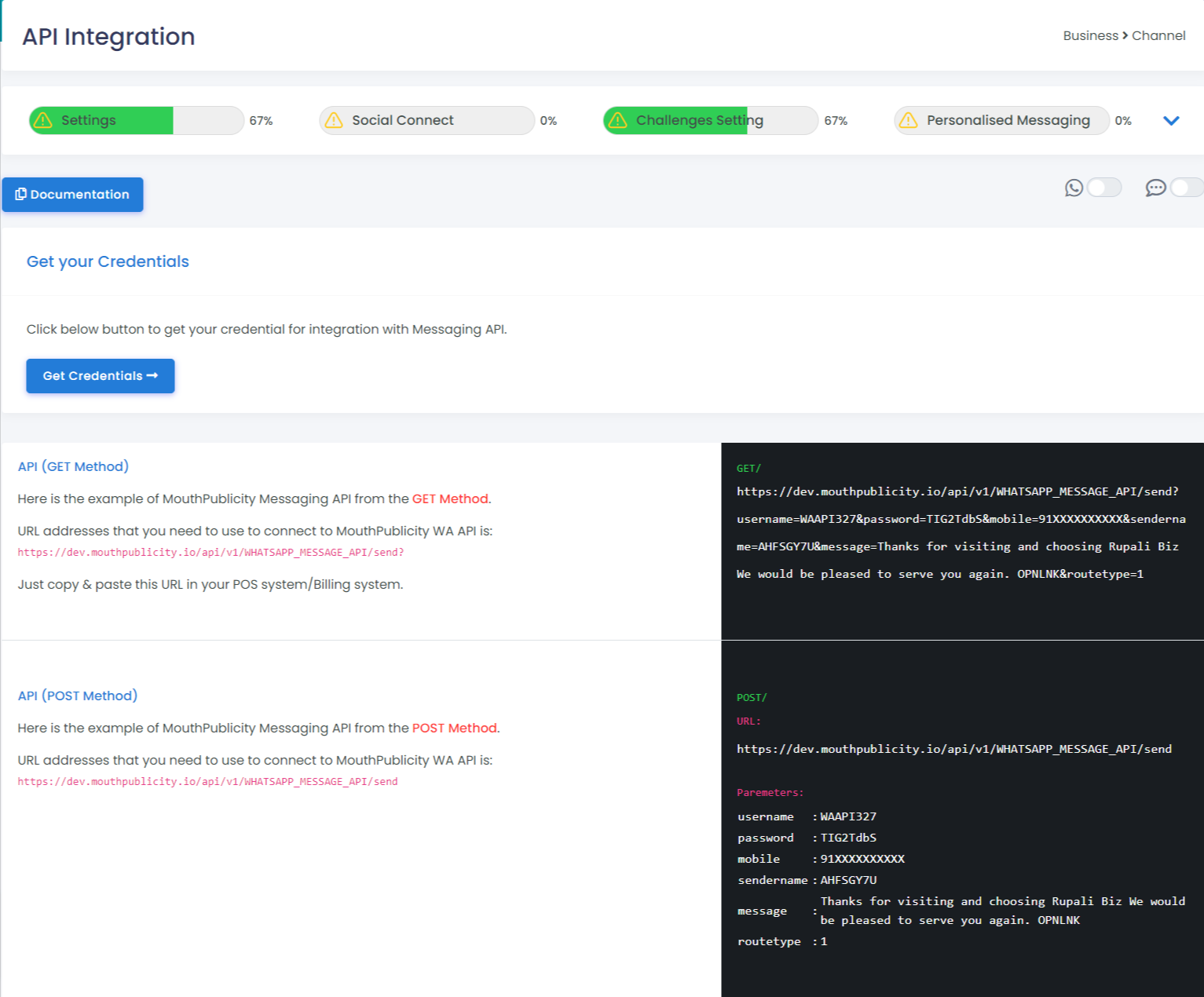This screenshot has height=997, width=1204.
Task: Expand the progress bar section chevron
Action: coord(1171,120)
